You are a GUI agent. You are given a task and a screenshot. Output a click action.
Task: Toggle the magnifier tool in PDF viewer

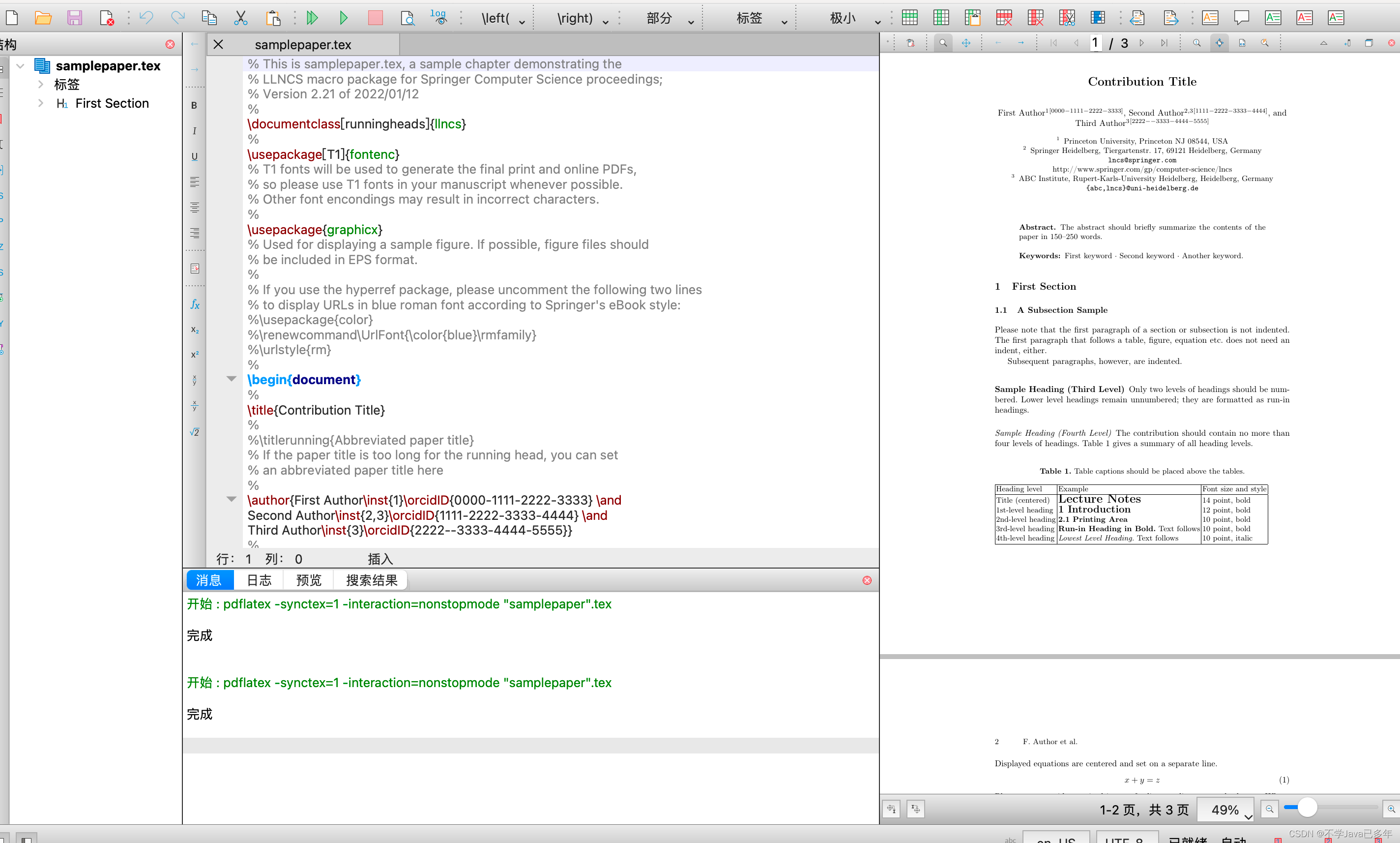coord(943,43)
